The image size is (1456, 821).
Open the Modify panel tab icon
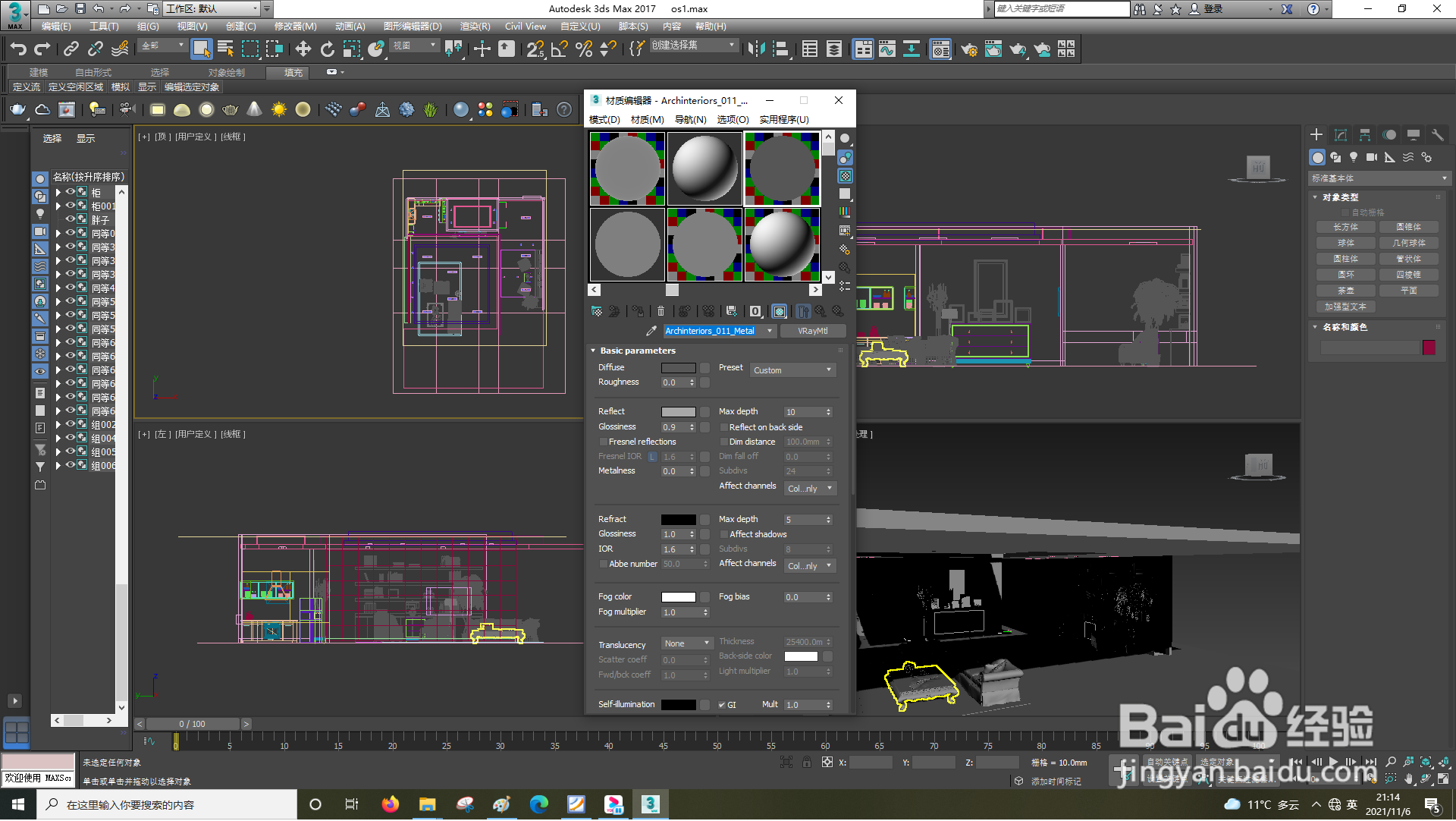1341,135
